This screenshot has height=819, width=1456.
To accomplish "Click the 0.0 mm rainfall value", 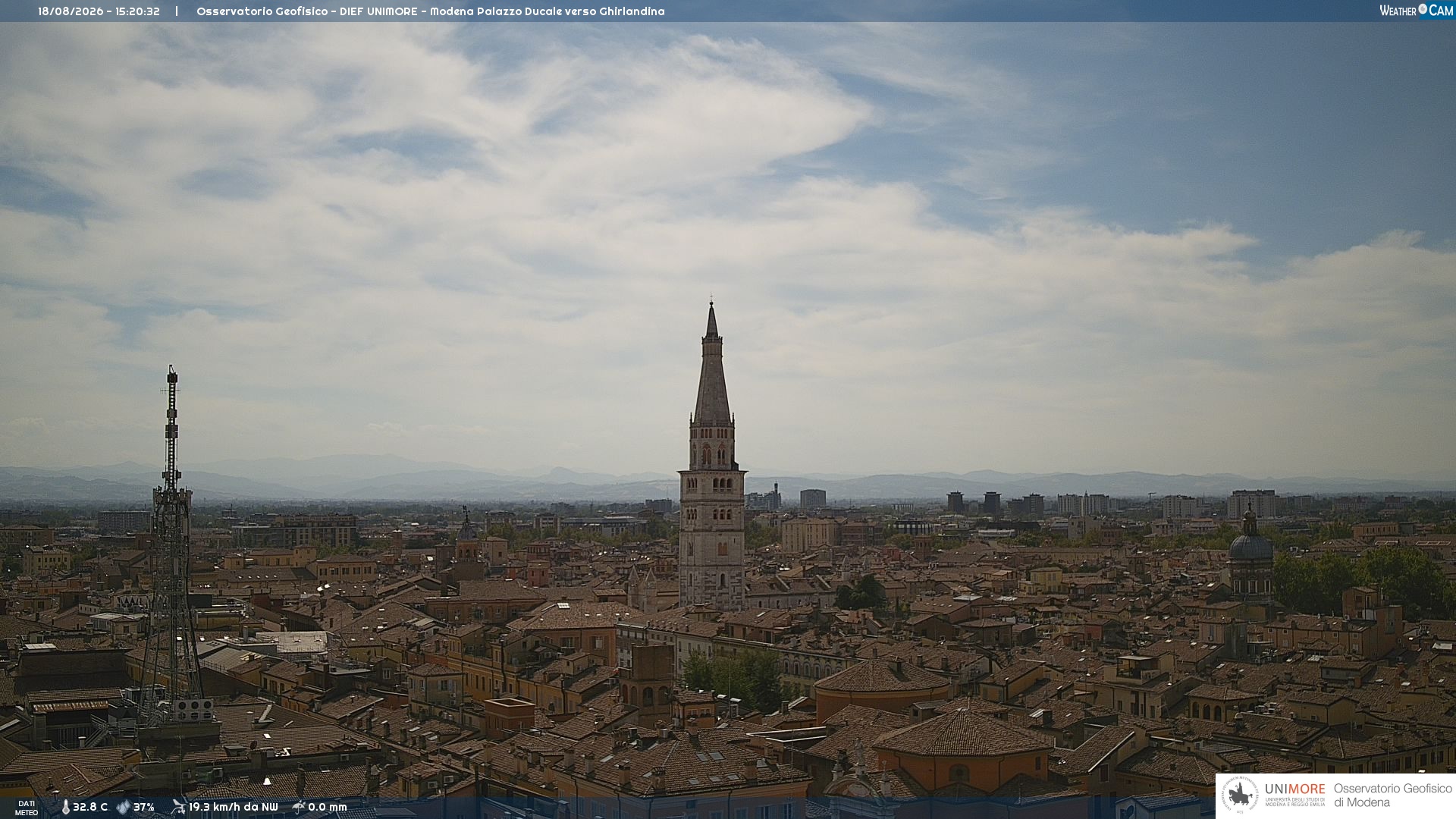I will click(328, 807).
